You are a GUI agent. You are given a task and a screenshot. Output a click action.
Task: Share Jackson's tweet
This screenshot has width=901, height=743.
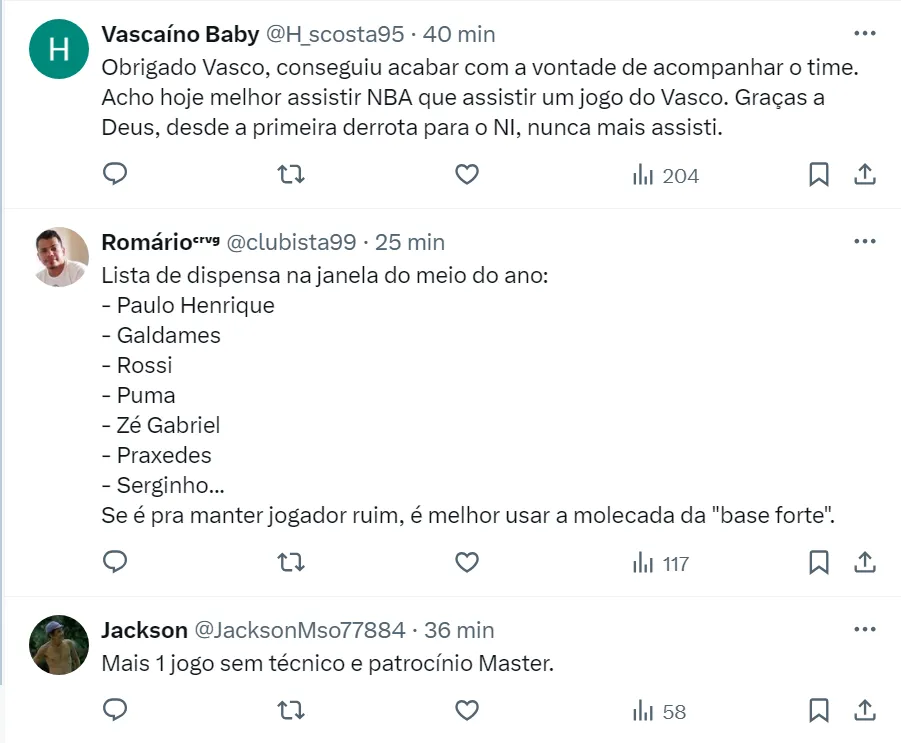click(x=864, y=711)
